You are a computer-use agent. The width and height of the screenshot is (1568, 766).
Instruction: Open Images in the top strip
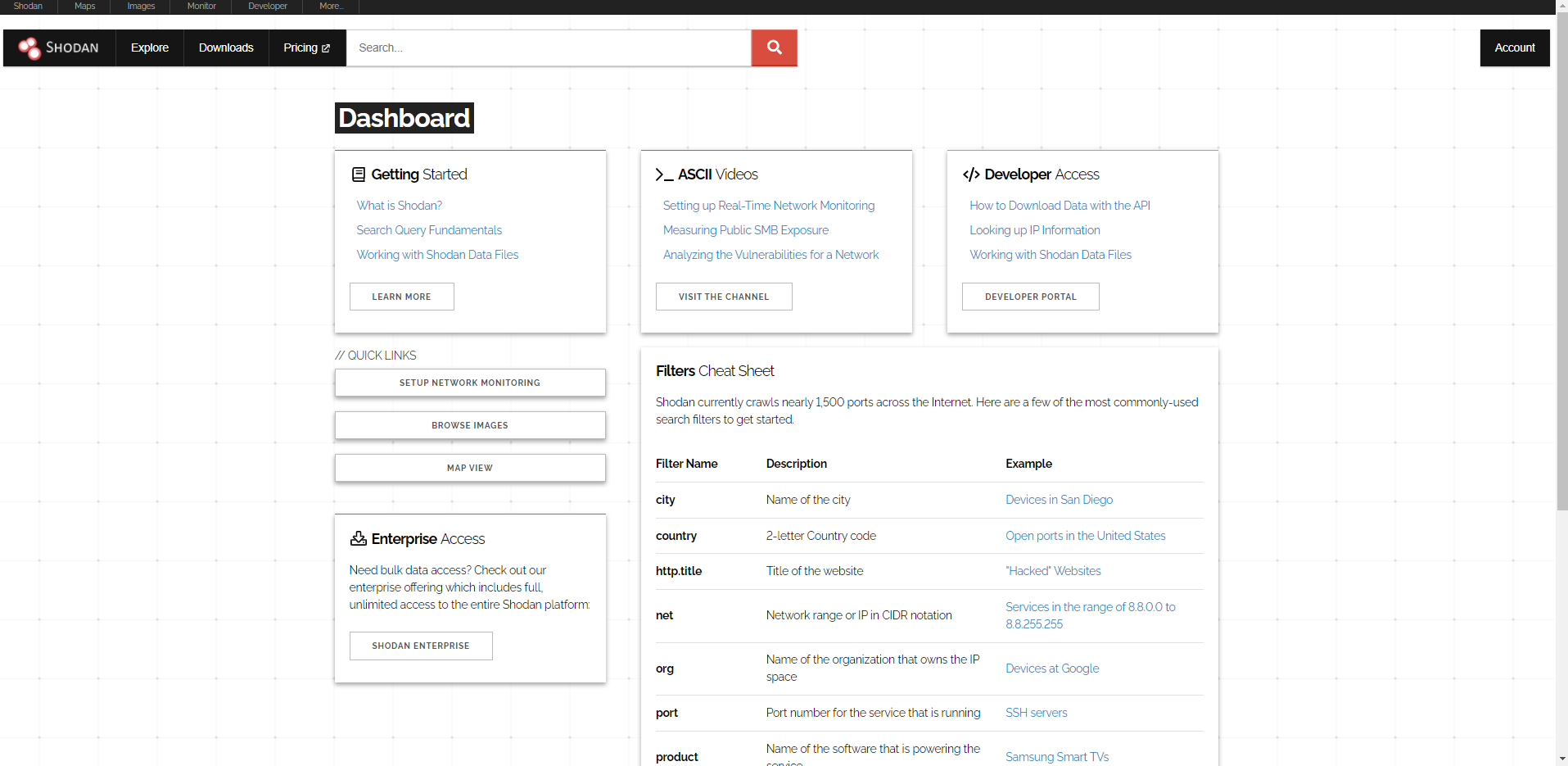(141, 6)
